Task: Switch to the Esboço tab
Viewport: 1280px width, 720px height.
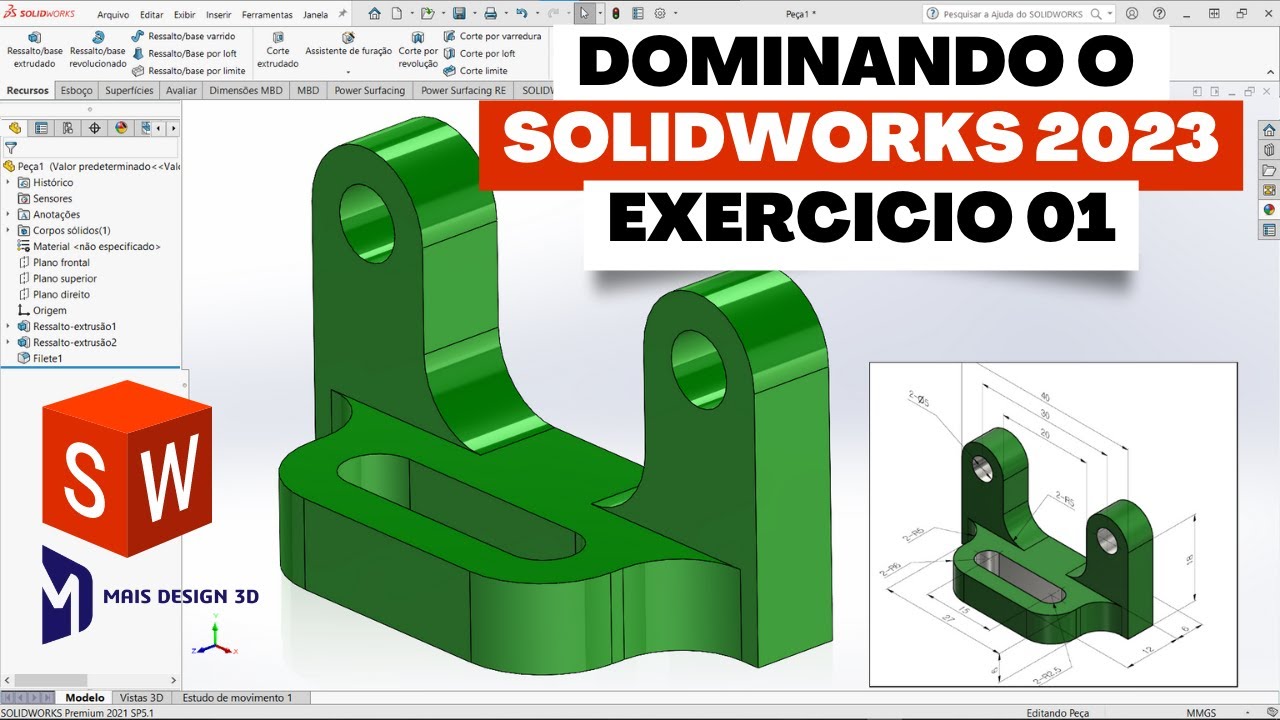Action: (x=77, y=90)
